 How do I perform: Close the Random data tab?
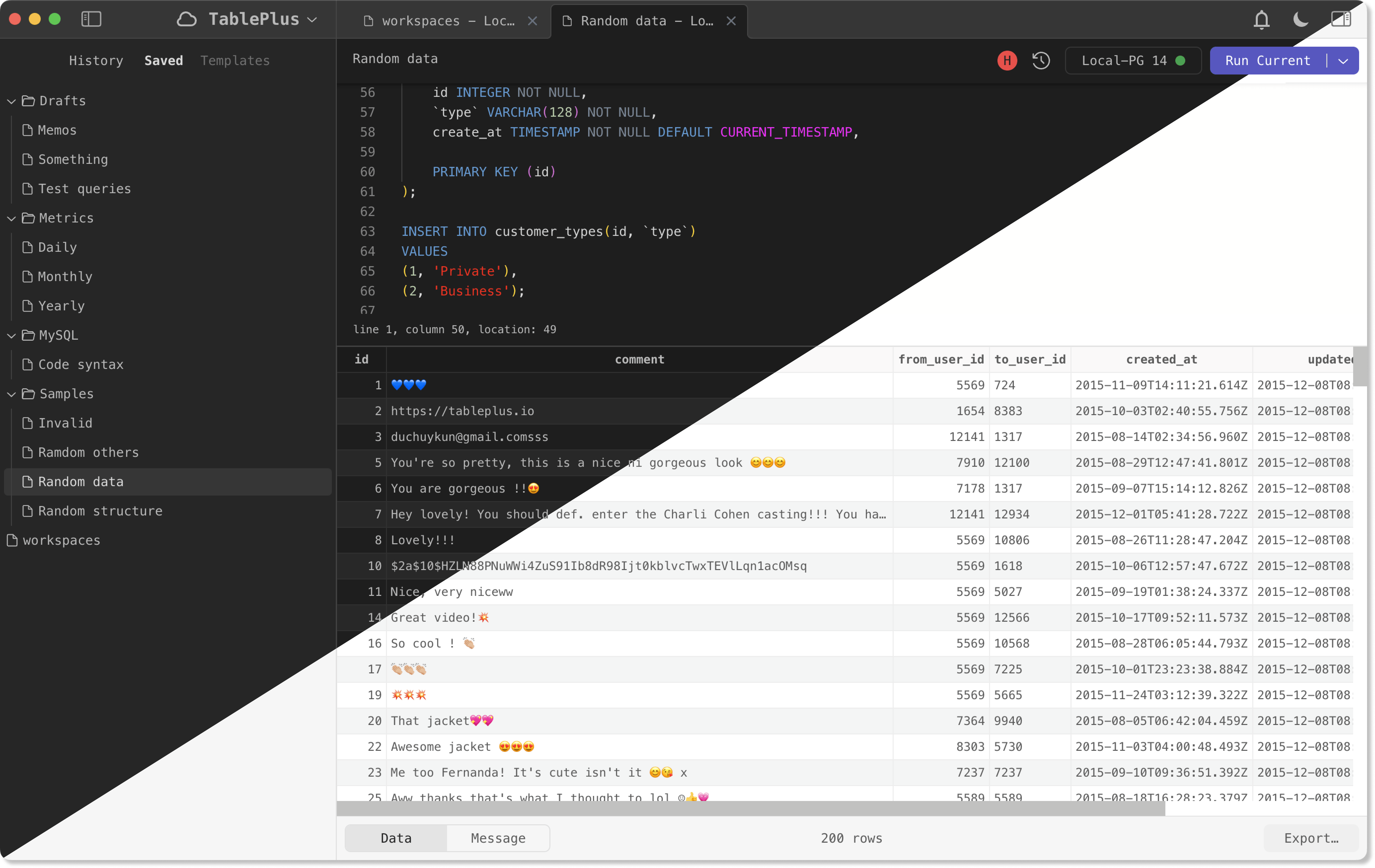[731, 21]
